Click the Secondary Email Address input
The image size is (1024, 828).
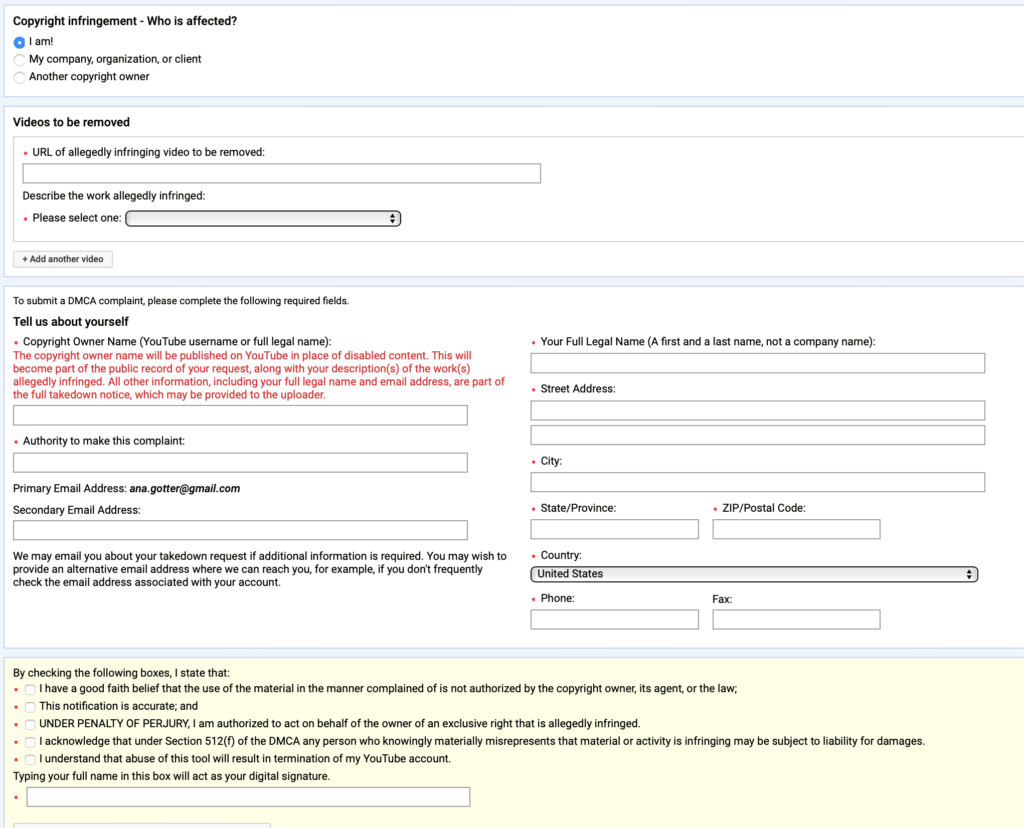tap(240, 531)
